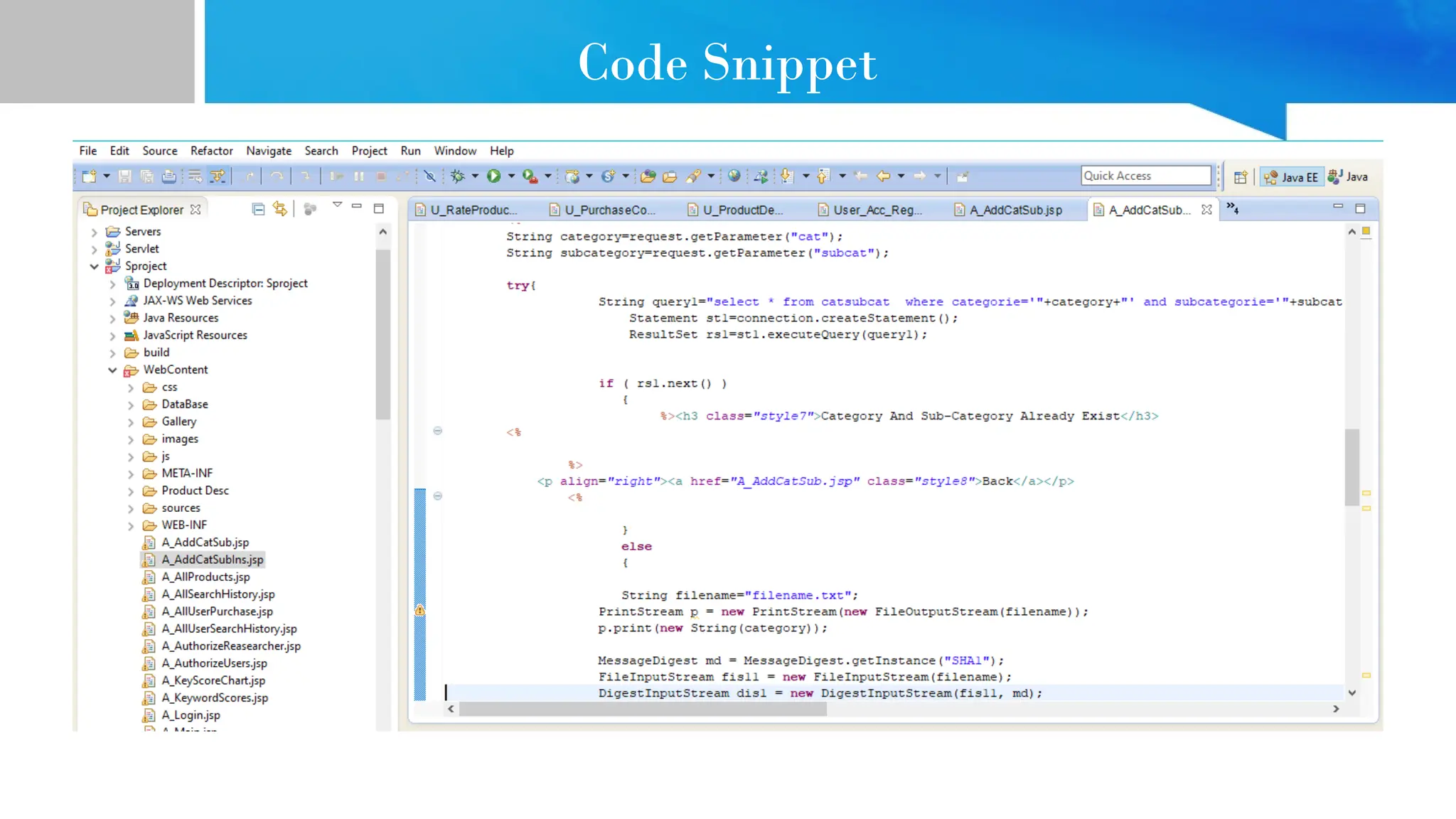This screenshot has width=1456, height=819.
Task: Close the active A_AddCatSub... editor tab
Action: [1206, 210]
